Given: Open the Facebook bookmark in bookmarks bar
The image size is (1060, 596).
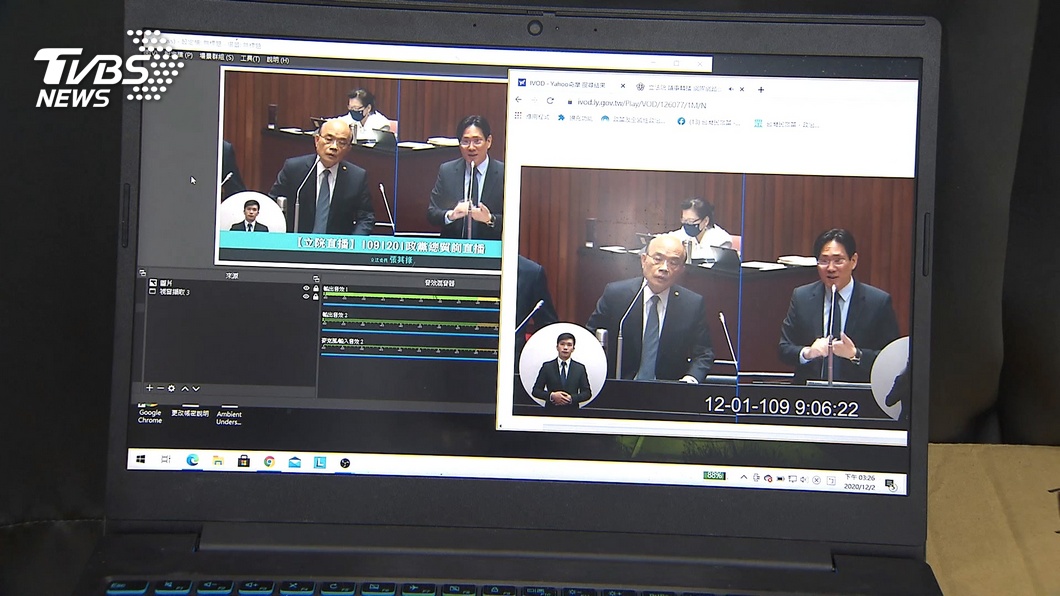Looking at the screenshot, I should coord(682,122).
